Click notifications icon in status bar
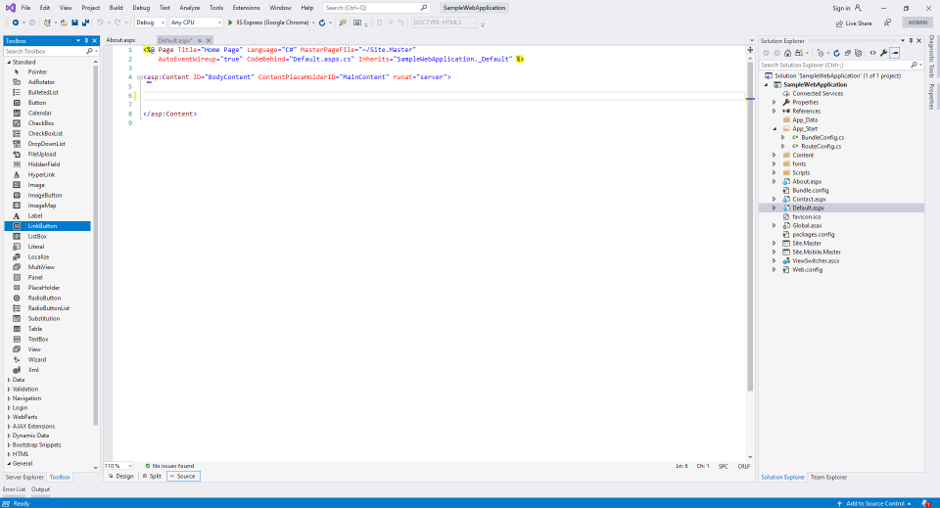This screenshot has width=940, height=508. (926, 503)
